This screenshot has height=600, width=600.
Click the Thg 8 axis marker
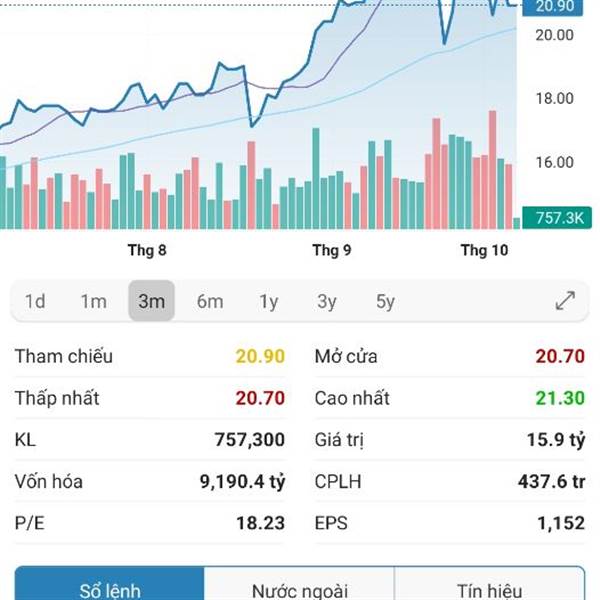click(x=147, y=250)
